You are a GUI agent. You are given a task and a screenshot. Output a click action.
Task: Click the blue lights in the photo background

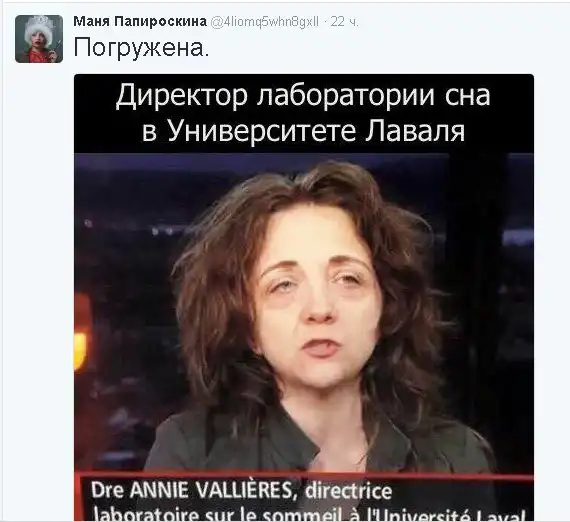pyautogui.click(x=518, y=237)
